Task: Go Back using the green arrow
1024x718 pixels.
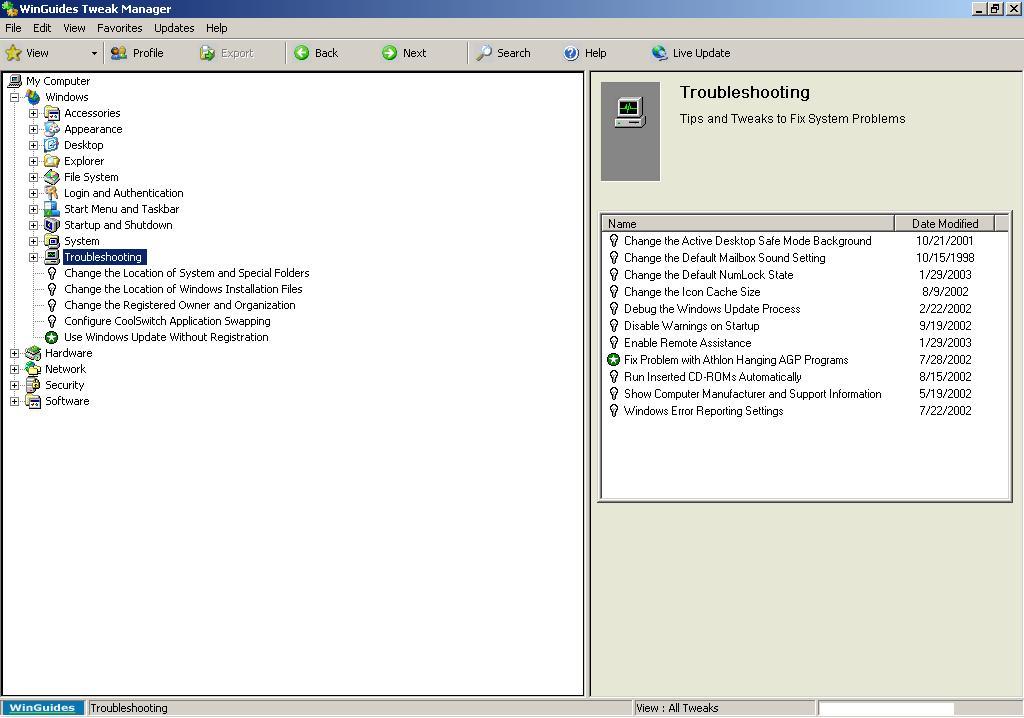Action: [x=316, y=53]
